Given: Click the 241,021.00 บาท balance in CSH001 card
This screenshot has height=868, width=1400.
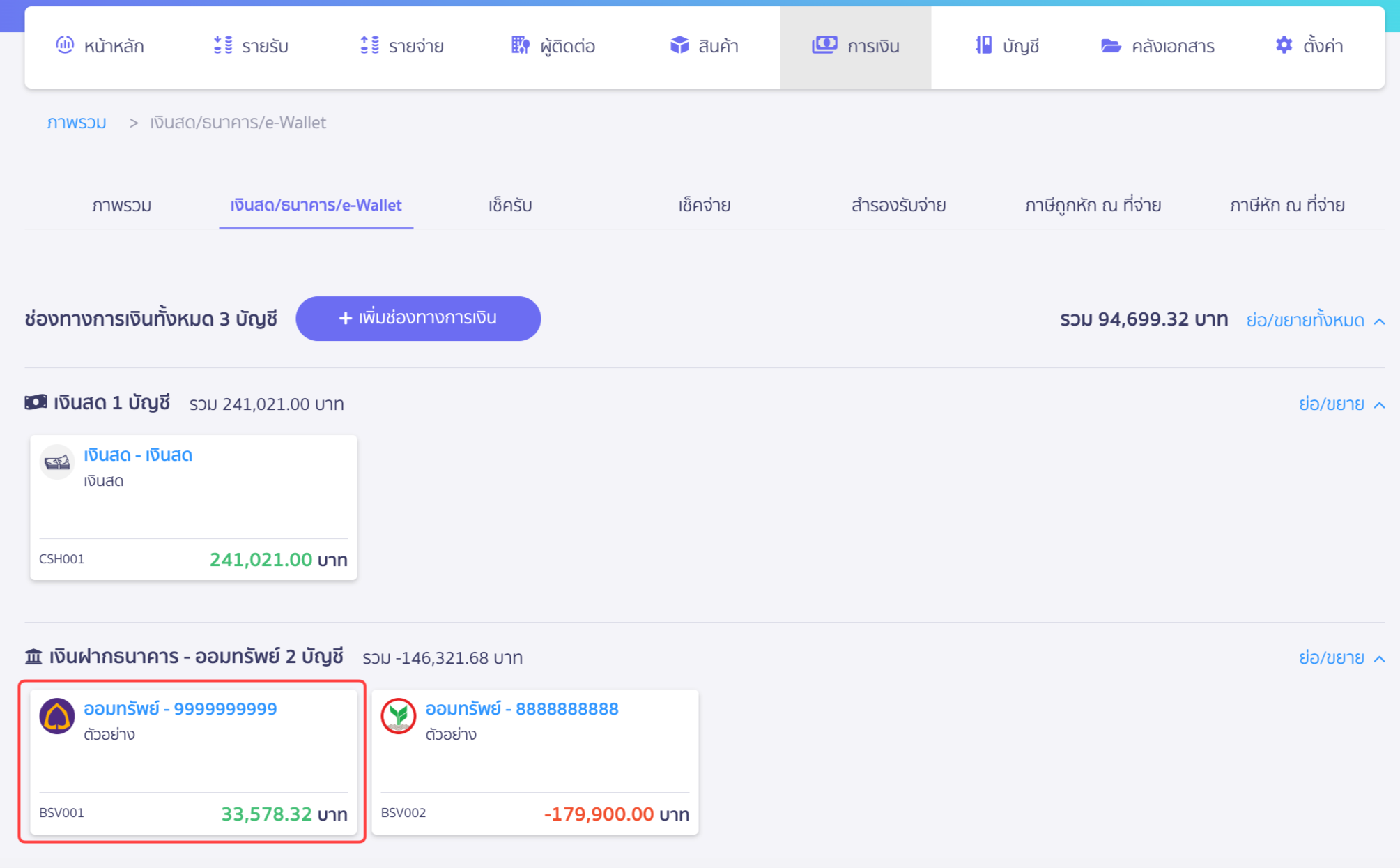Looking at the screenshot, I should point(279,560).
